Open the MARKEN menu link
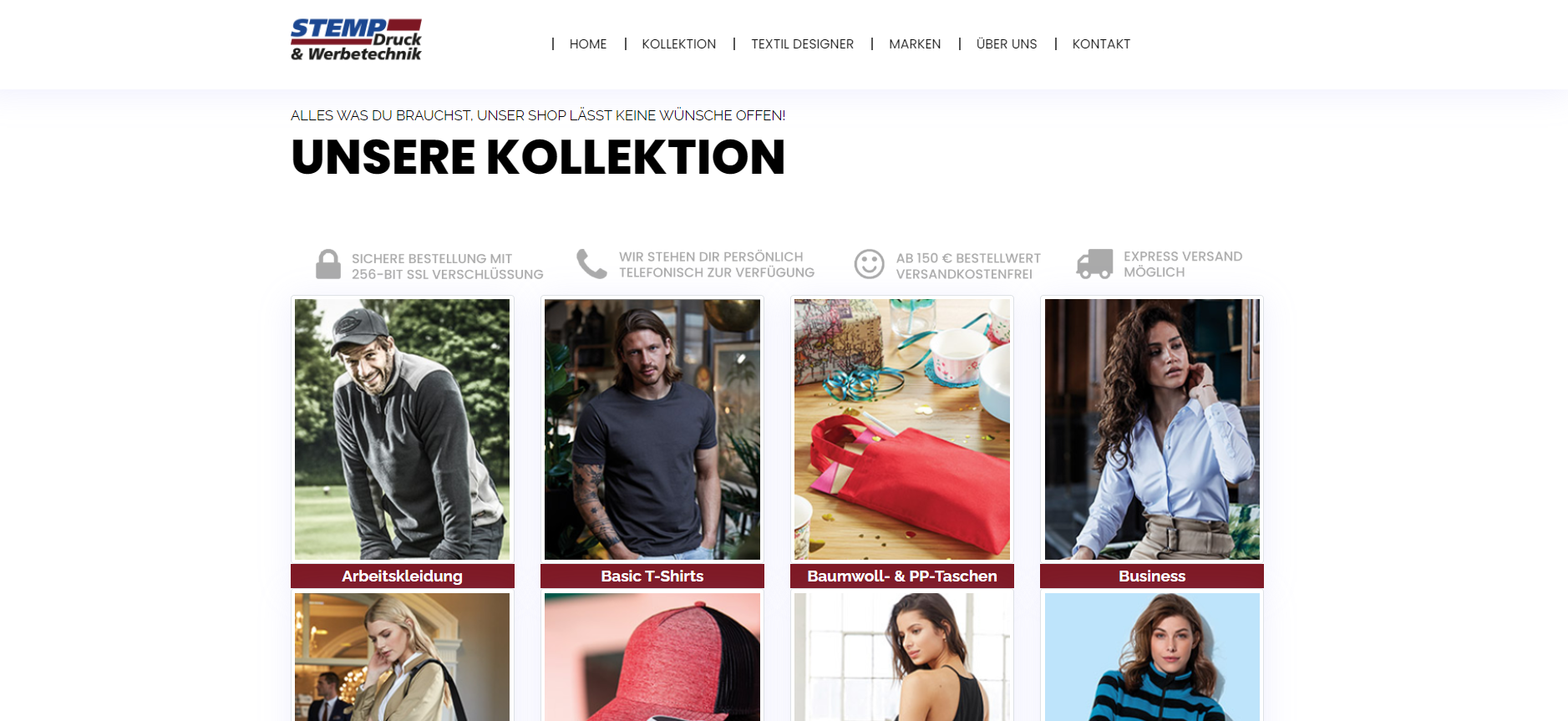This screenshot has height=721, width=1568. (915, 44)
